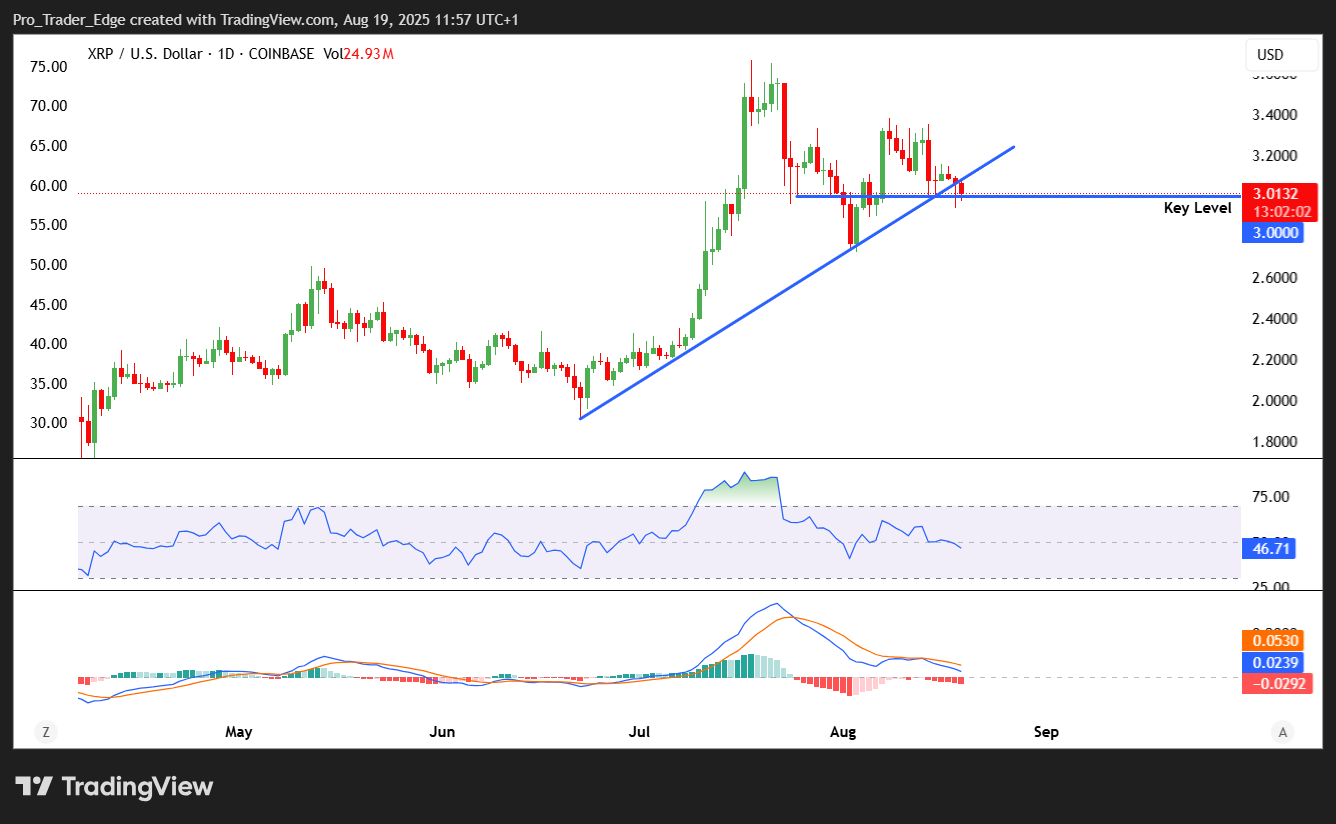
Task: Open the USD currency dropdown
Action: point(1270,54)
